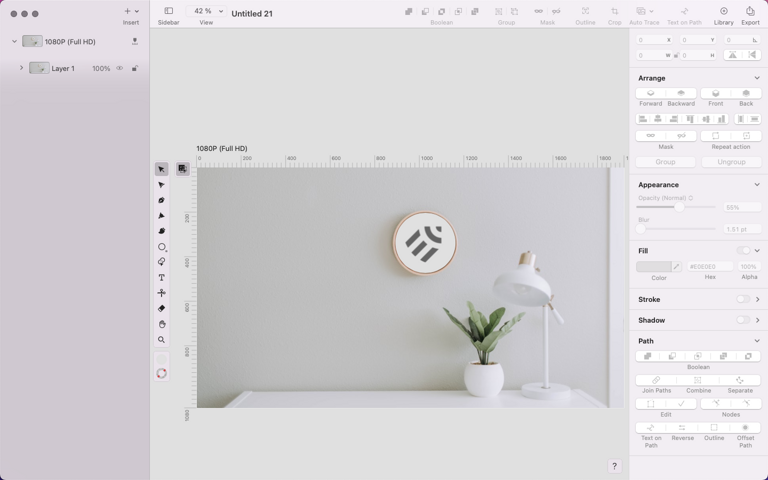Collapse the Path section
The image size is (768, 480).
coord(757,340)
